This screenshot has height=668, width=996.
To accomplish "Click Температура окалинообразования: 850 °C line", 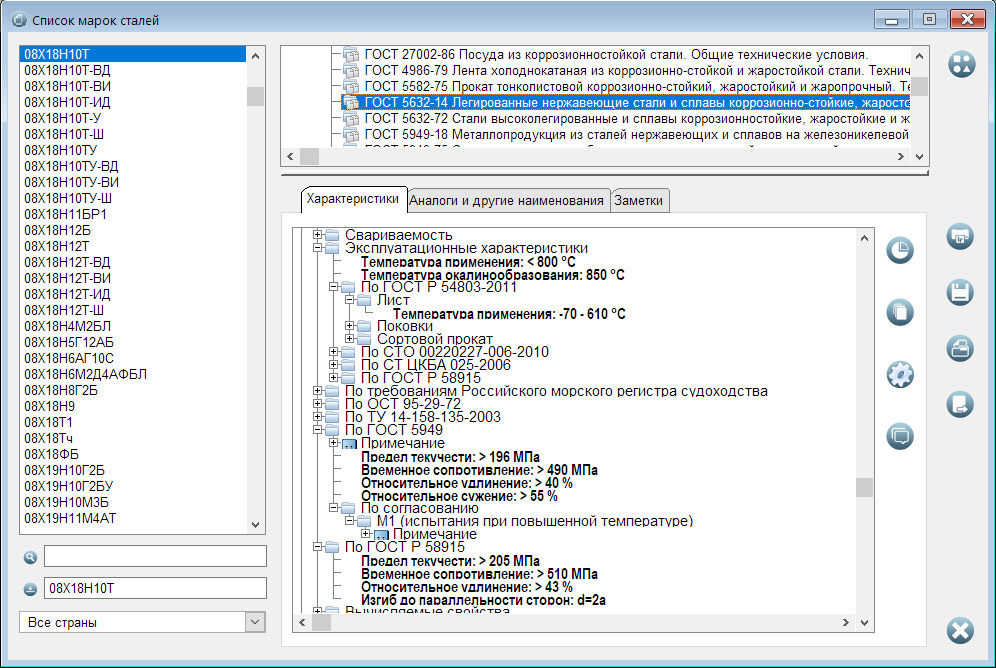I will tap(493, 275).
